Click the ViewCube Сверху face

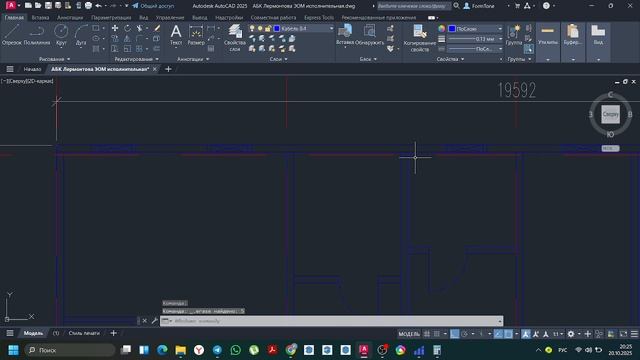611,114
